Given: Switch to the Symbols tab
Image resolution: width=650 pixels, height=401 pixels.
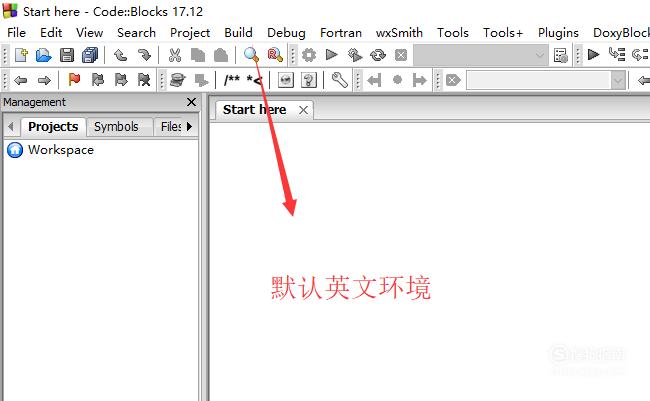Looking at the screenshot, I should click(x=116, y=126).
